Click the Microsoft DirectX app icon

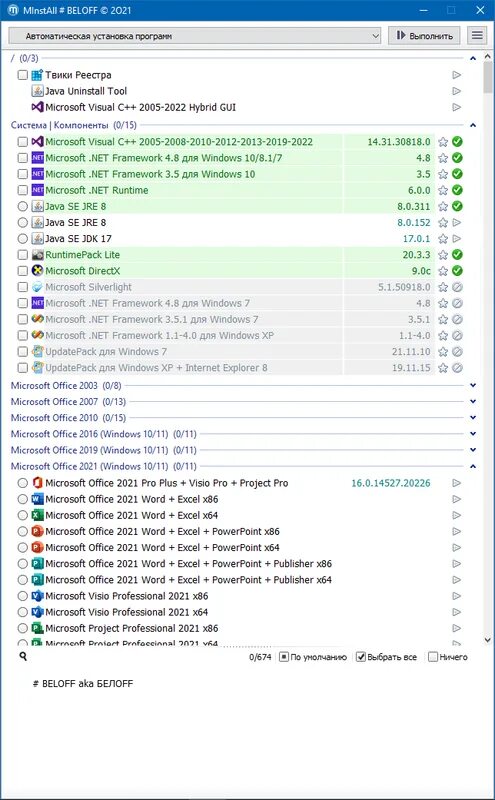click(x=37, y=270)
